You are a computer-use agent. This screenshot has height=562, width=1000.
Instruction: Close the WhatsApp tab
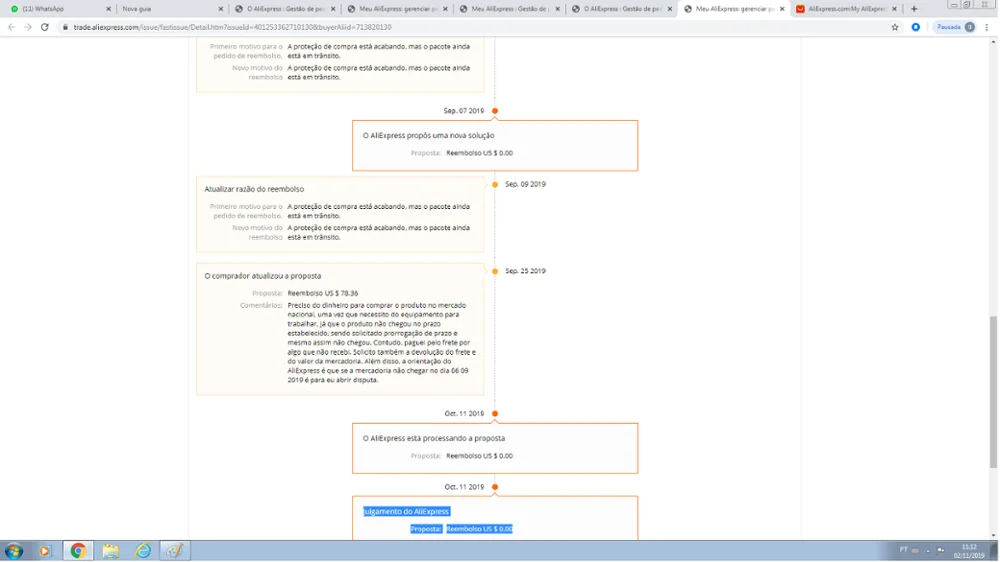(x=108, y=9)
